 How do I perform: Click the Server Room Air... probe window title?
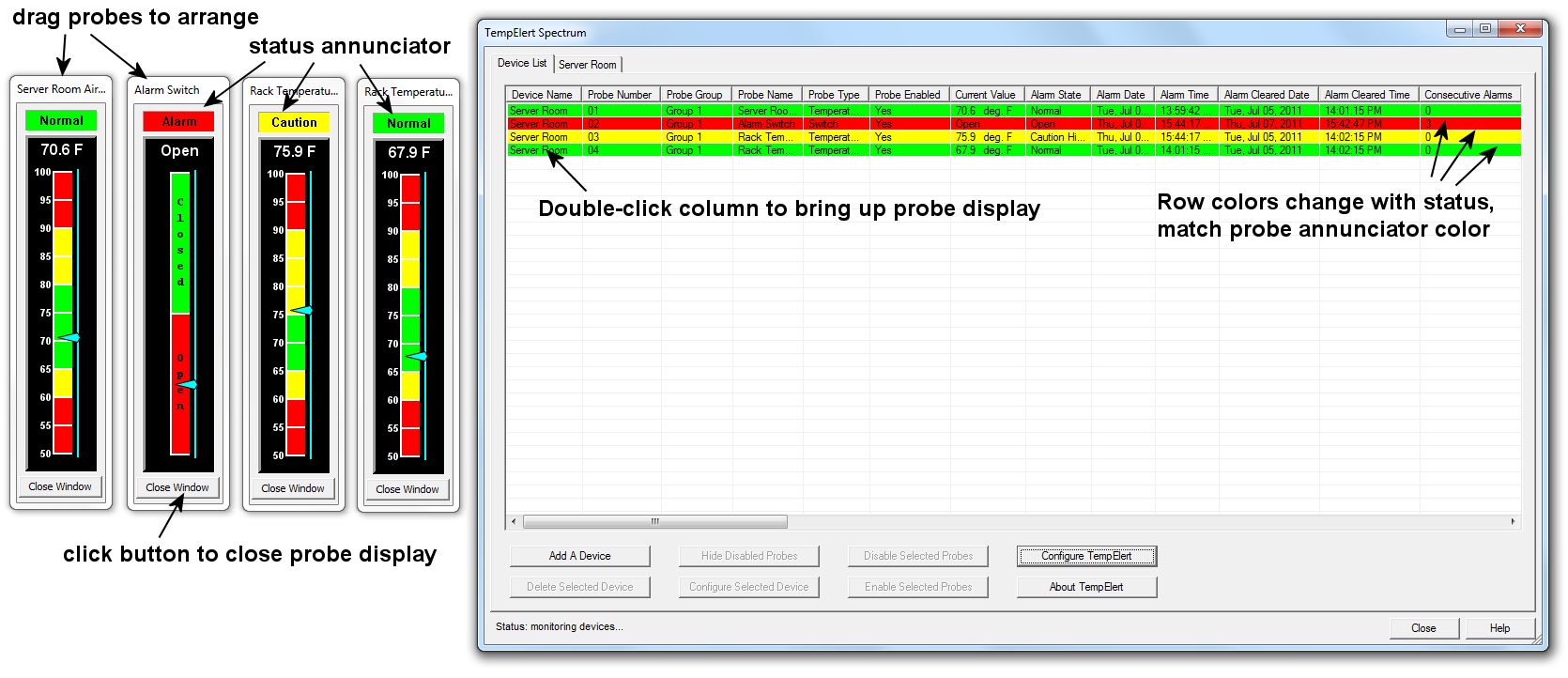(61, 89)
